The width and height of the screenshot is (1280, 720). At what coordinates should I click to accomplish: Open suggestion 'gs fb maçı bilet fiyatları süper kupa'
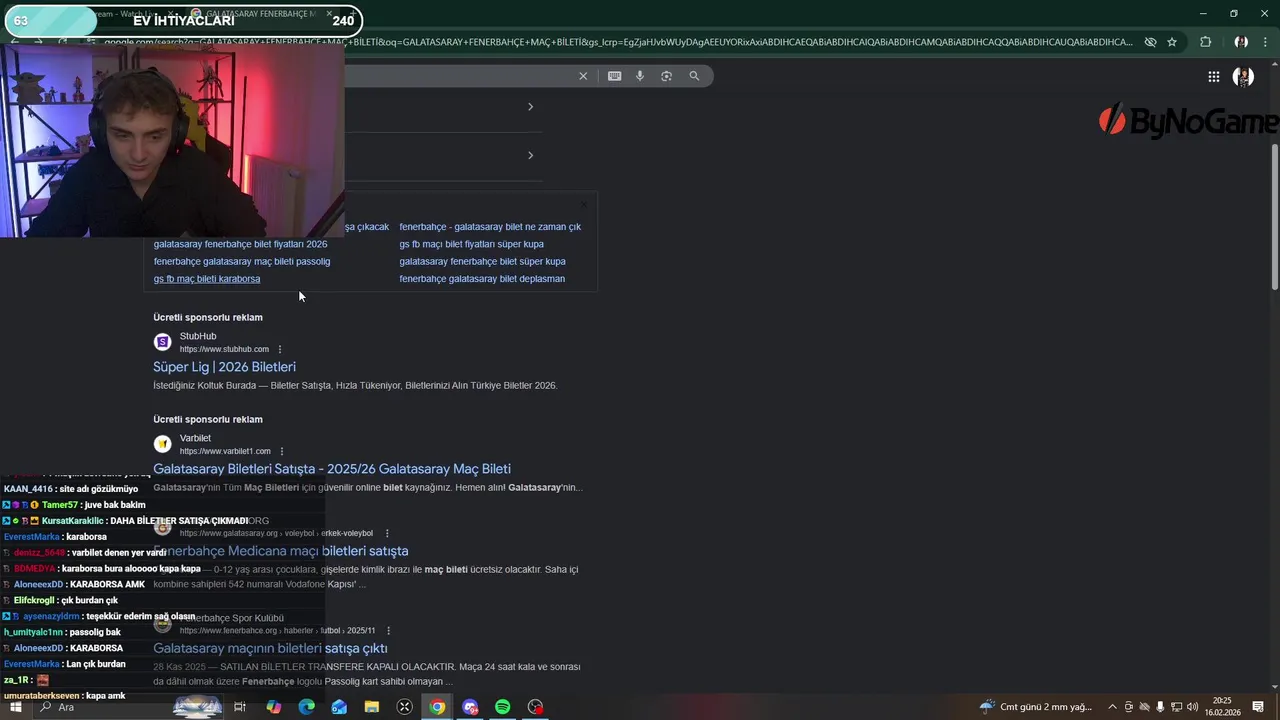tap(472, 244)
